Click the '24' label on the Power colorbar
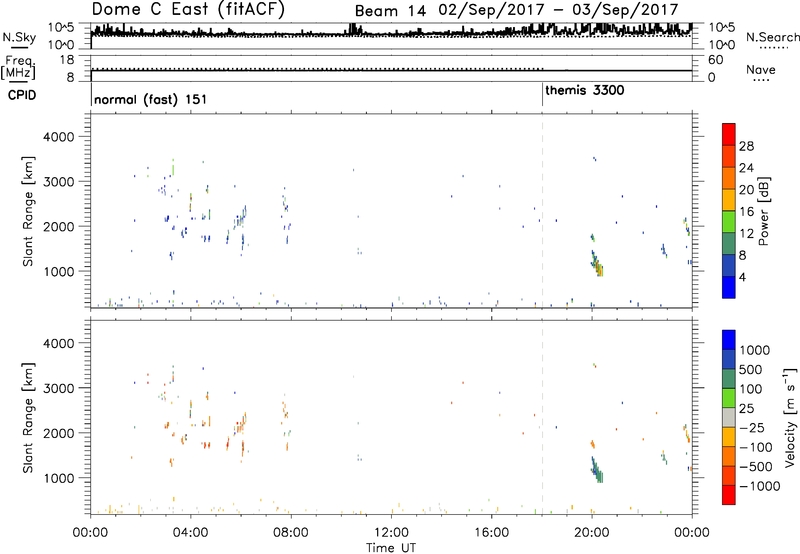 (x=746, y=168)
